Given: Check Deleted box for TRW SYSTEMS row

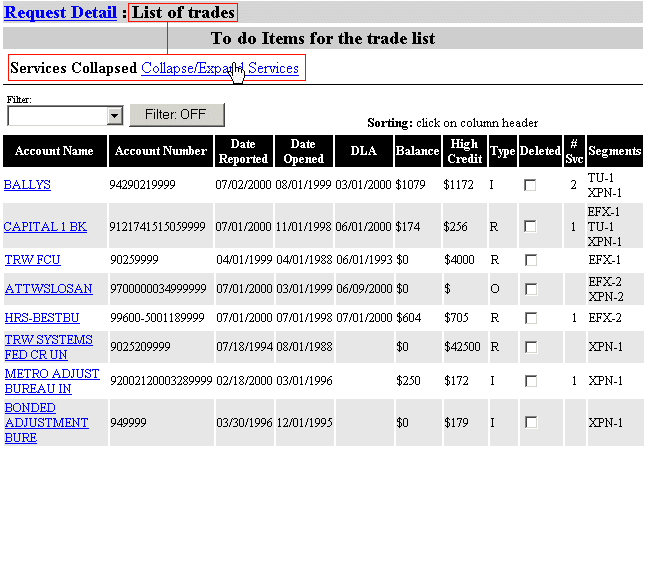Looking at the screenshot, I should (x=531, y=347).
